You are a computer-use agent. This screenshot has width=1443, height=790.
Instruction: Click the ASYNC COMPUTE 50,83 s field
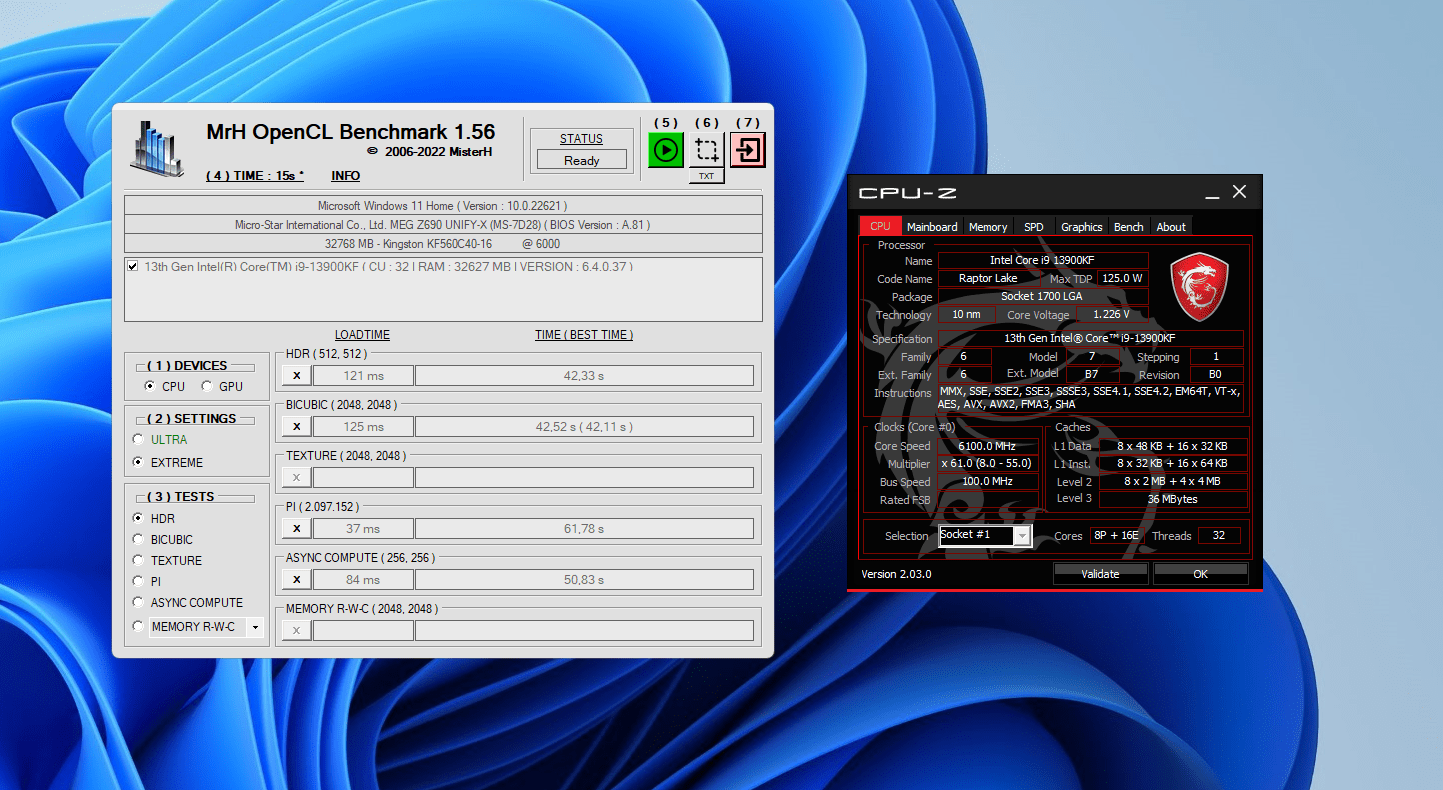[x=584, y=579]
